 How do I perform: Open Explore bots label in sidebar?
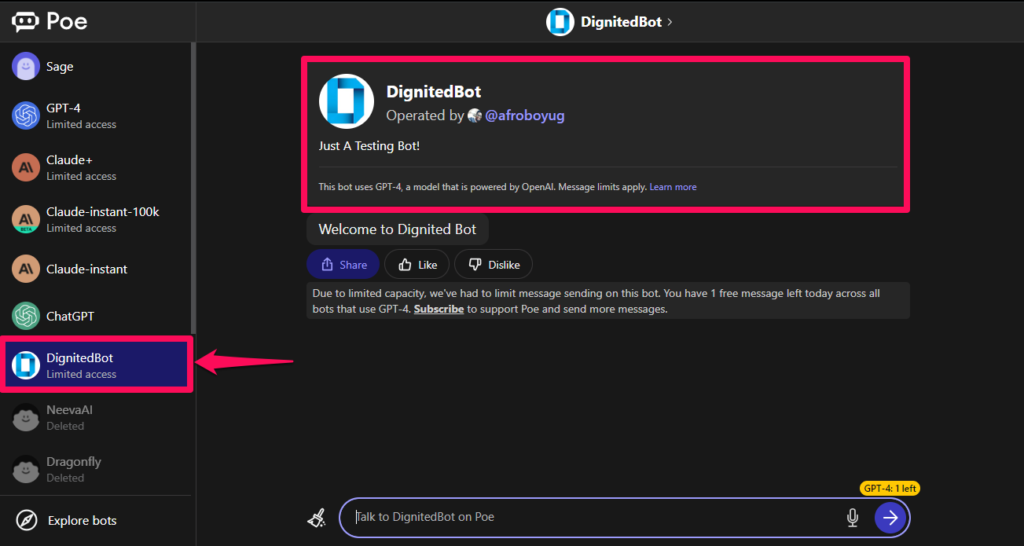point(82,521)
